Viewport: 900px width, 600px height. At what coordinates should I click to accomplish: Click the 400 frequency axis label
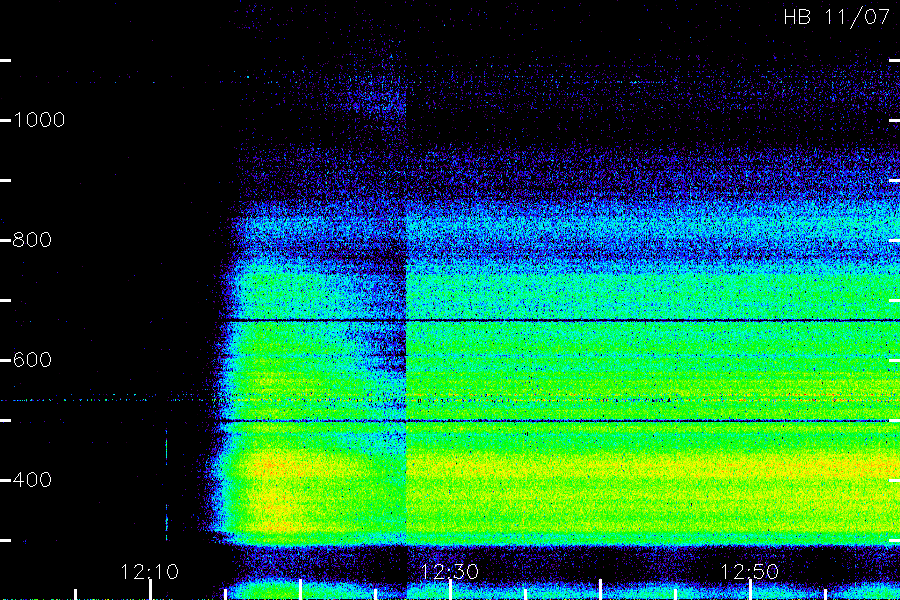[x=32, y=480]
